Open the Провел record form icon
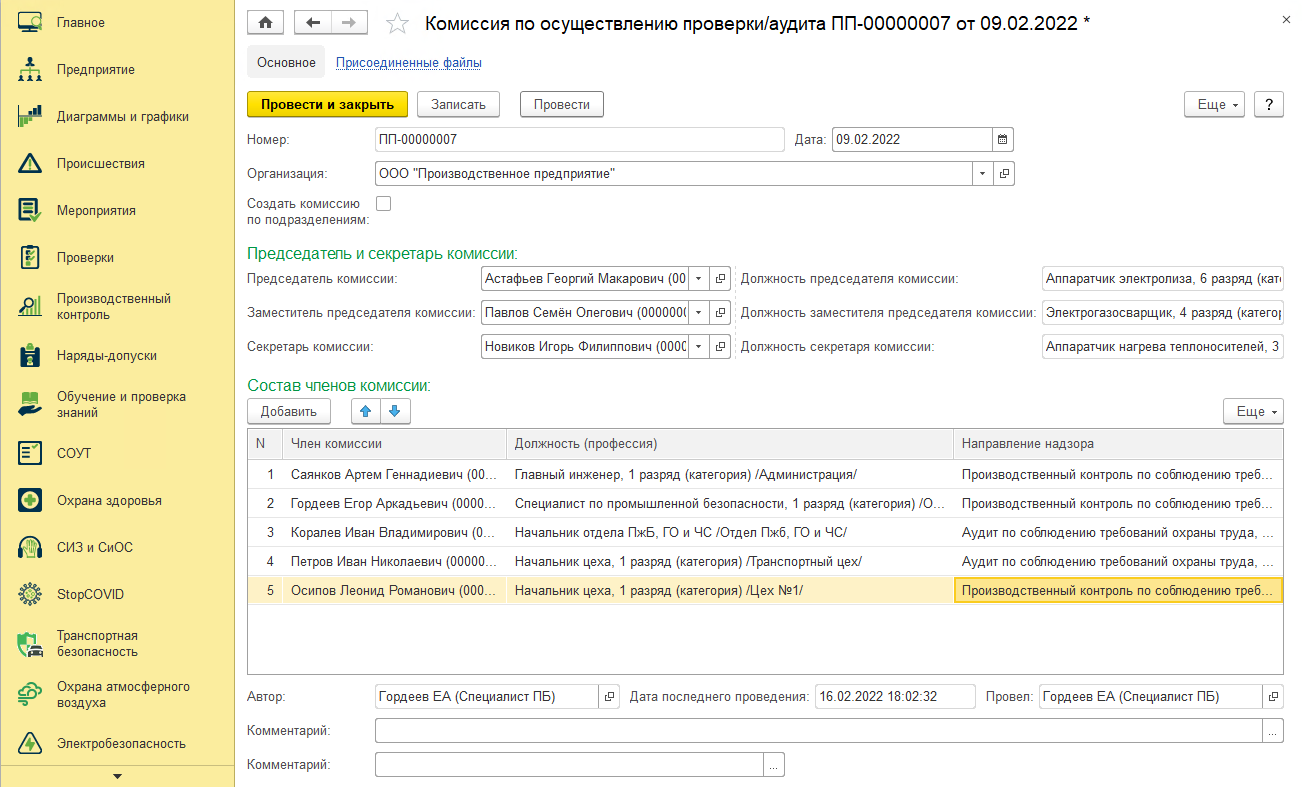Viewport: 1302px width, 787px height. click(1273, 696)
